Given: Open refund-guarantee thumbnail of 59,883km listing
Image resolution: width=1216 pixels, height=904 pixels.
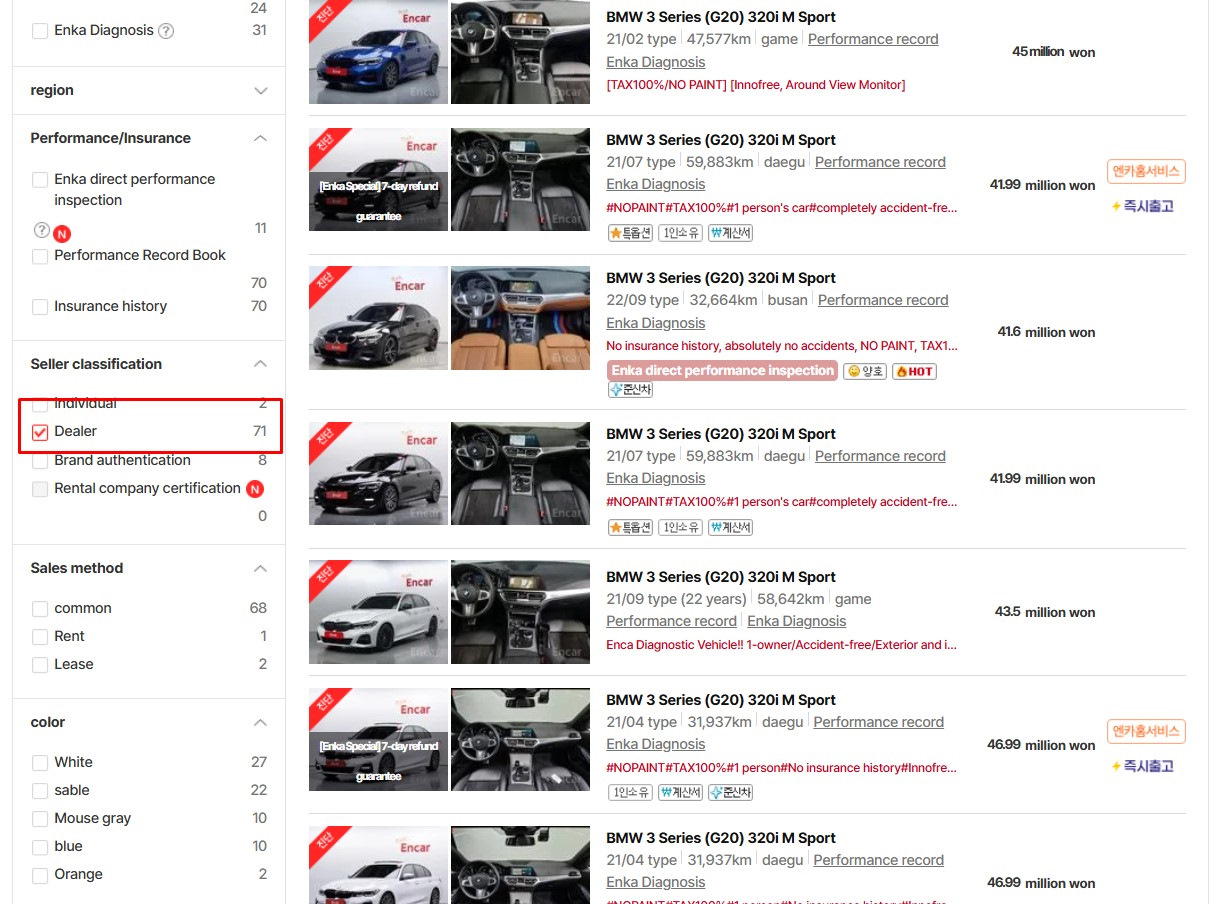Looking at the screenshot, I should (x=378, y=180).
